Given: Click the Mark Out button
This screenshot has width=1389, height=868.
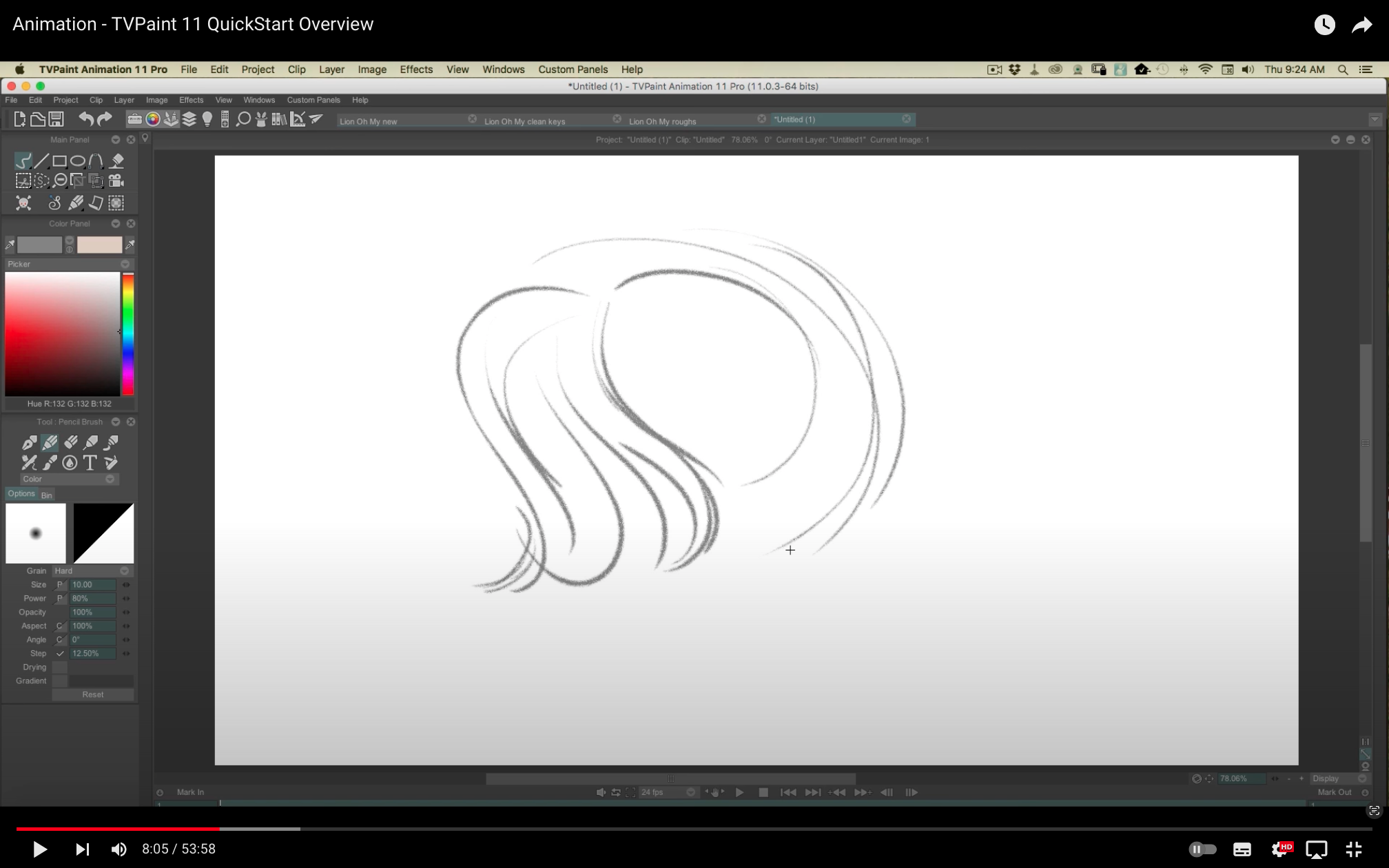Looking at the screenshot, I should 1335,792.
